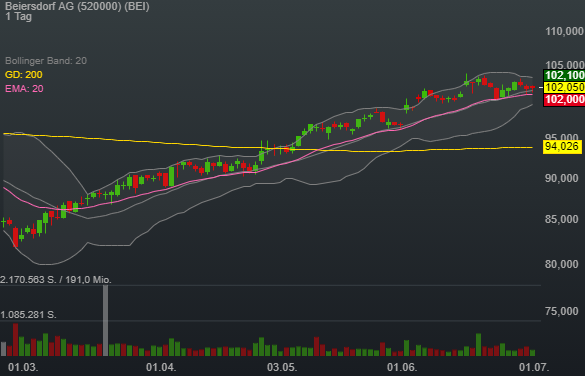Click the 01.04. date axis label

coord(161,367)
